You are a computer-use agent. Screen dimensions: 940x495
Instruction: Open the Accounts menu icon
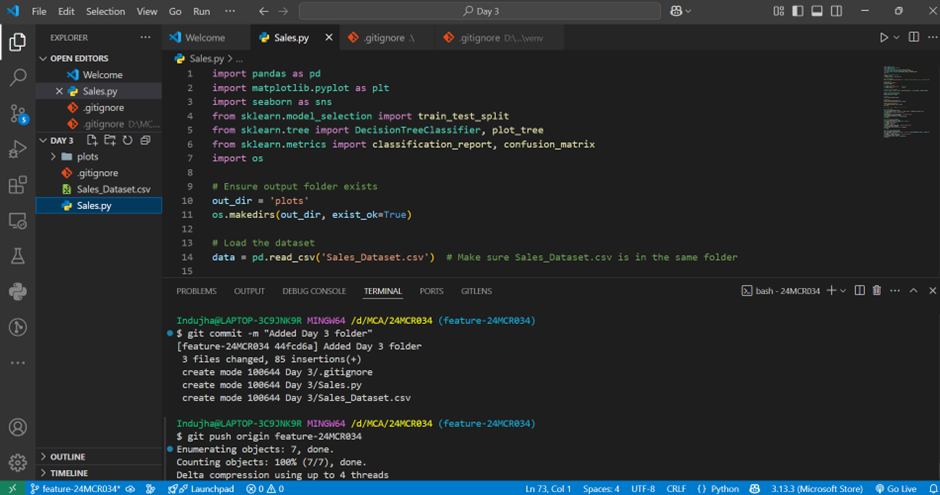pyautogui.click(x=18, y=427)
